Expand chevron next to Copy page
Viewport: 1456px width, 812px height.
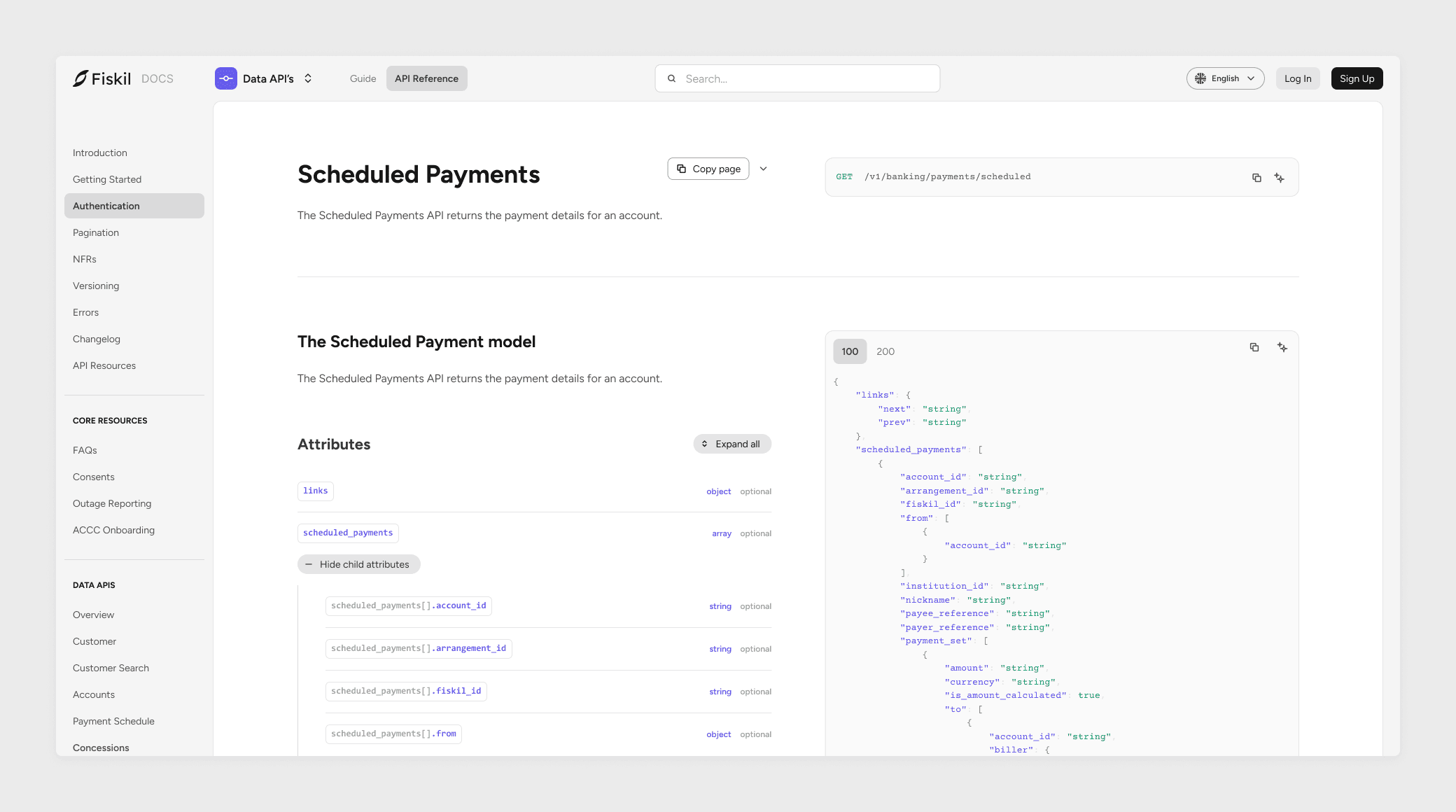click(x=764, y=169)
